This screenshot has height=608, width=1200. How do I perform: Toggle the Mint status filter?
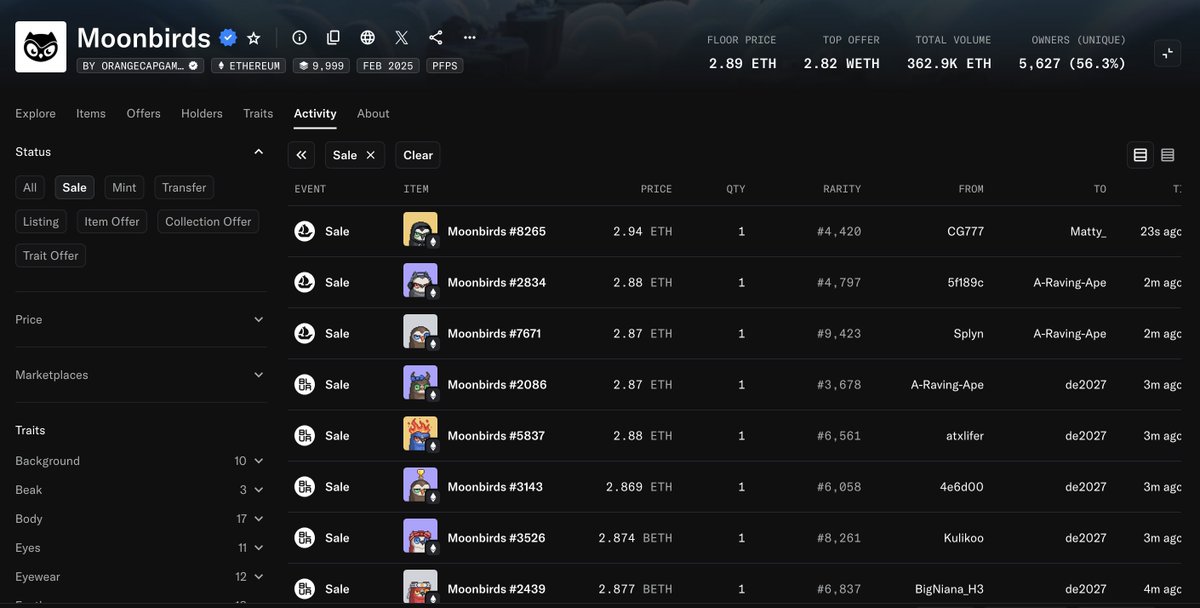pyautogui.click(x=124, y=187)
